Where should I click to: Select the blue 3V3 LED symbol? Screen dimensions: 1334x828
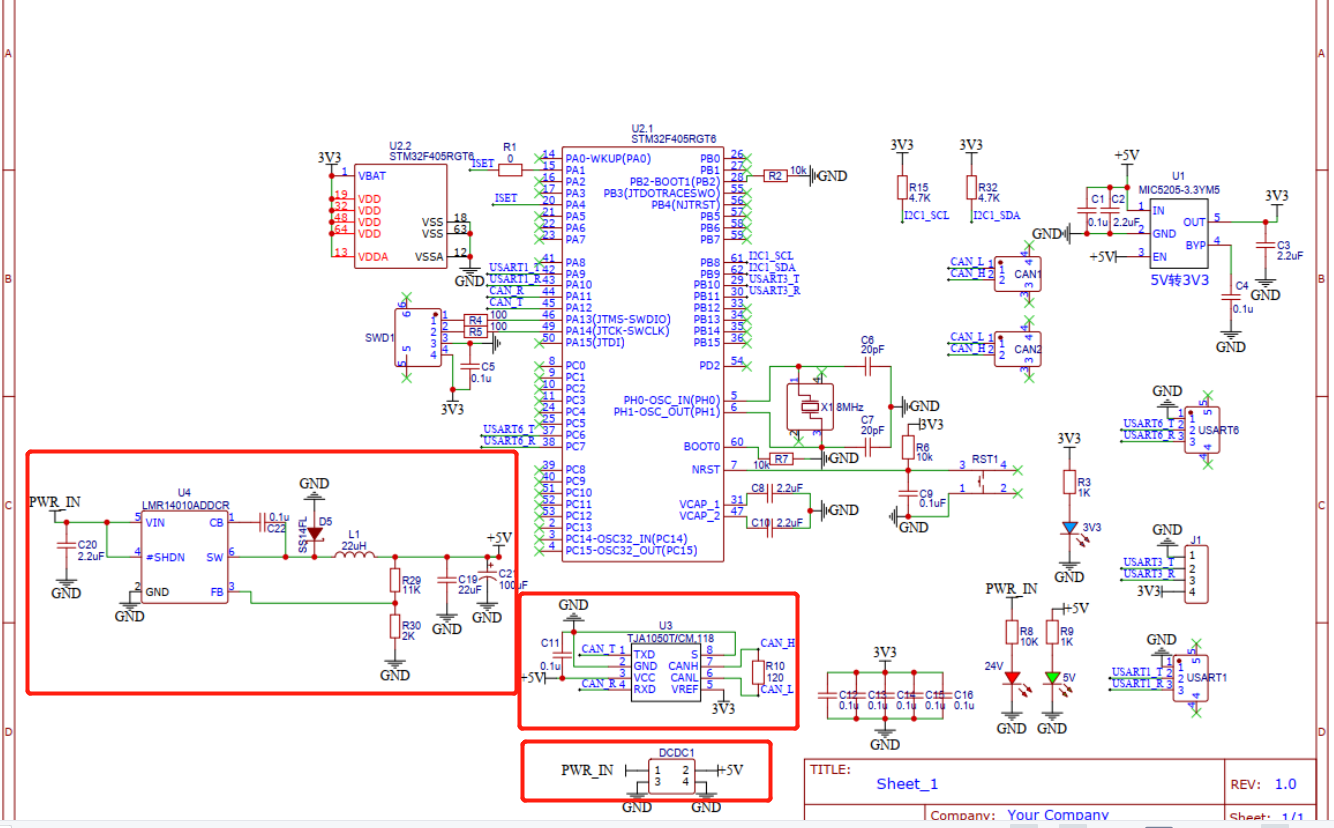[1069, 528]
